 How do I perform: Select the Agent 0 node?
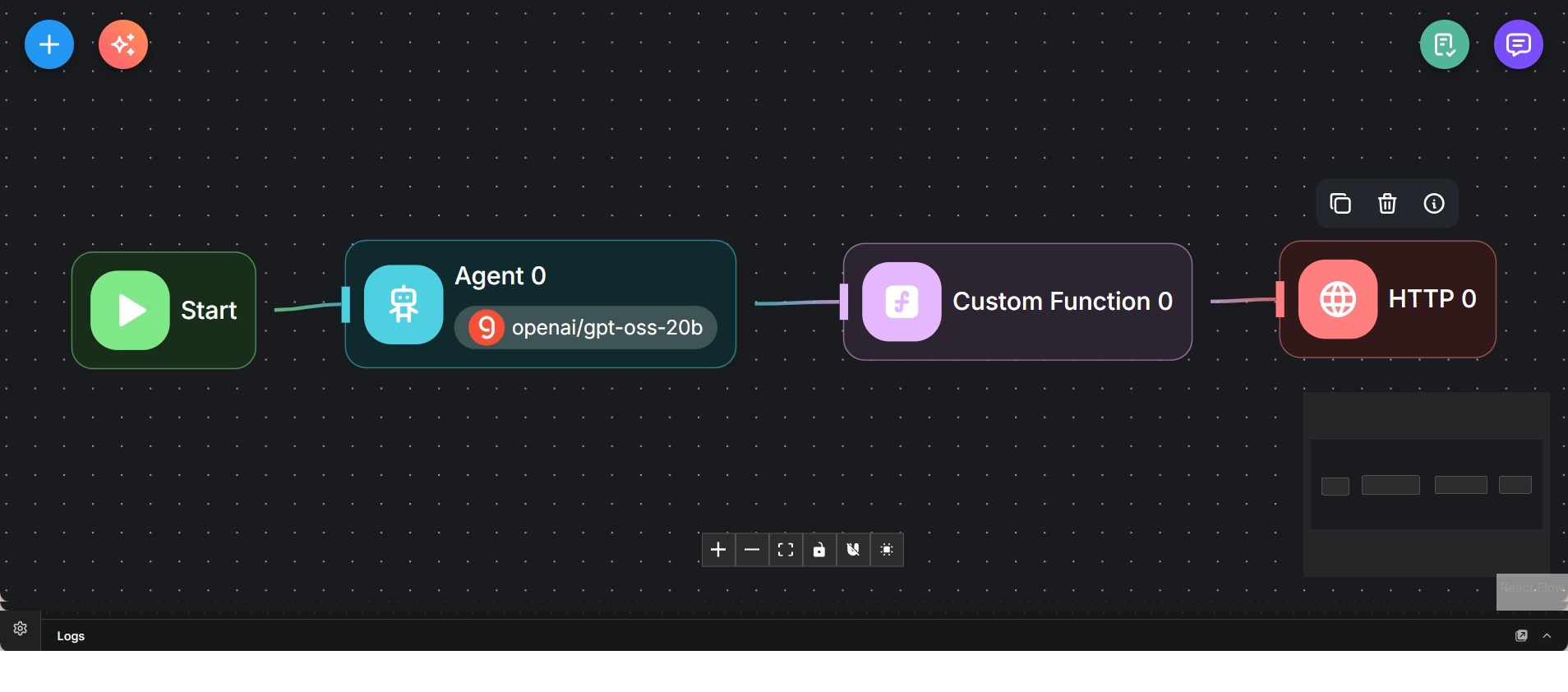500,276
